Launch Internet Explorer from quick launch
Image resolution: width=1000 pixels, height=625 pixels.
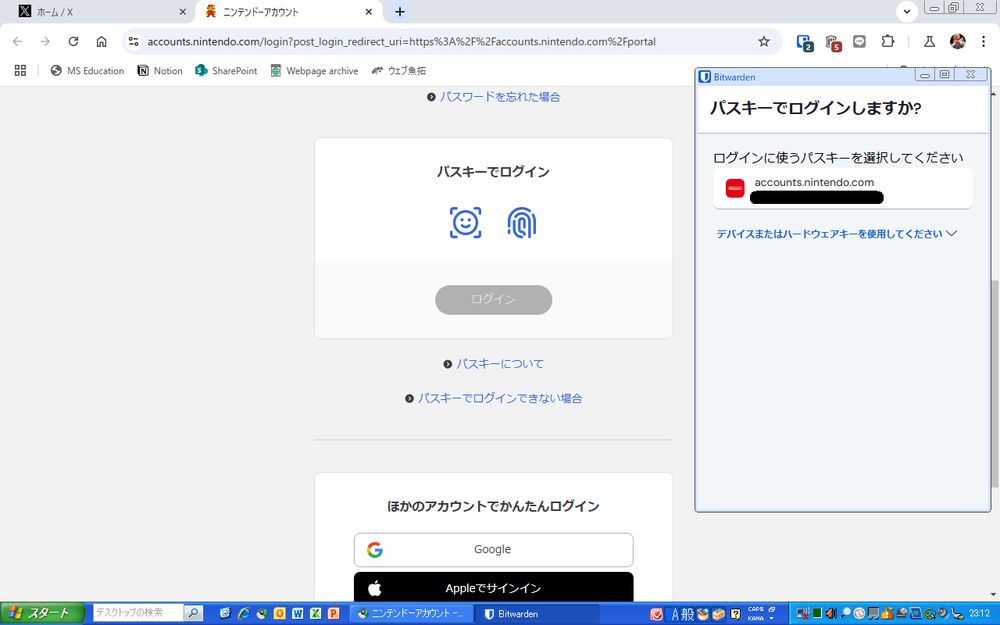(244, 614)
